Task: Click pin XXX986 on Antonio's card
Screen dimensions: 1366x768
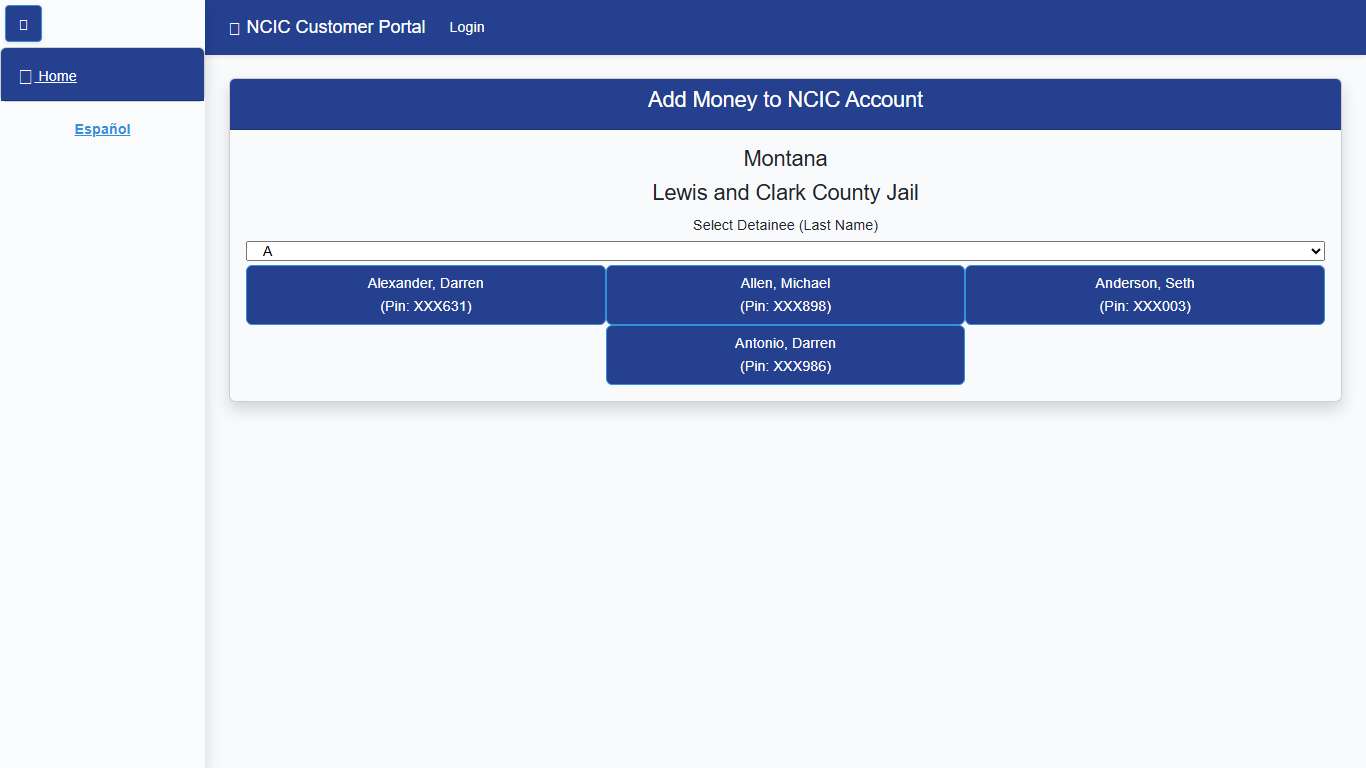Action: (x=785, y=366)
